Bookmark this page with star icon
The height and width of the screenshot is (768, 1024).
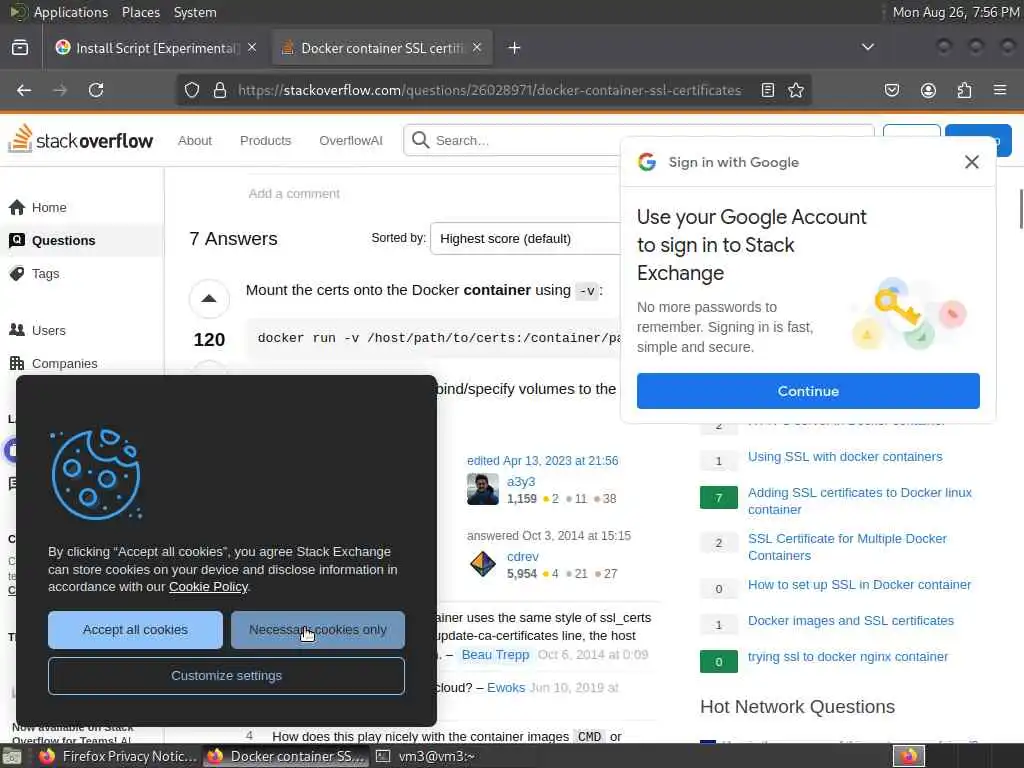click(795, 90)
